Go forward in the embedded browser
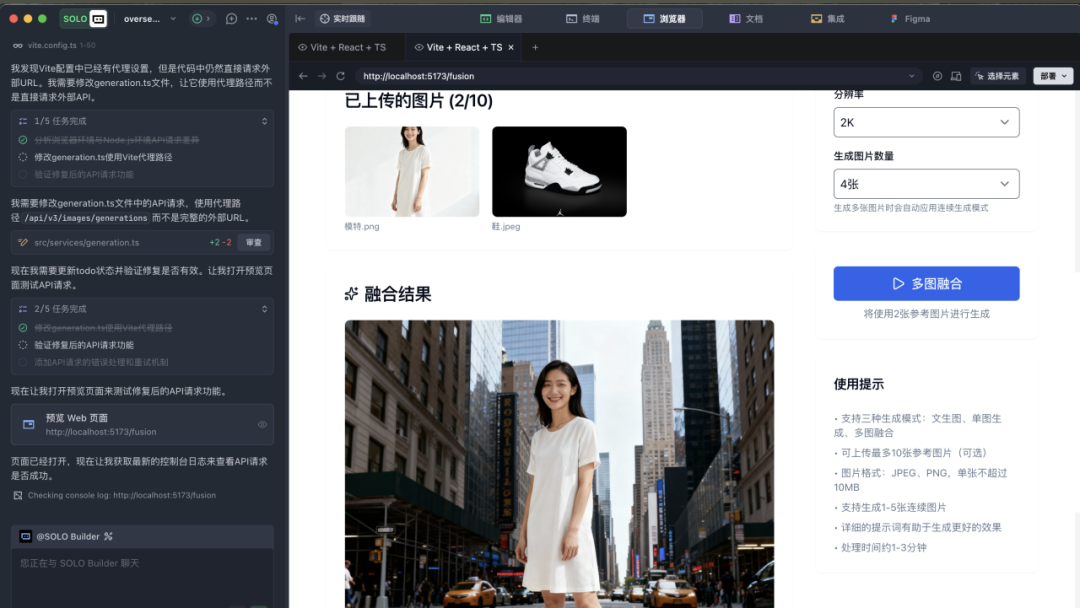Screen dimensions: 1080x608 click(x=322, y=76)
